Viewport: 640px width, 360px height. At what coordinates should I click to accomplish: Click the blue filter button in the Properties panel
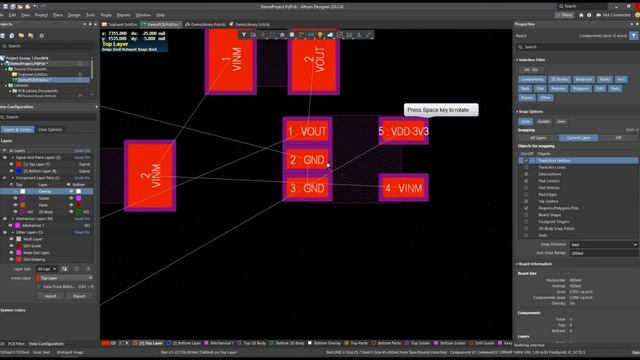(x=633, y=36)
